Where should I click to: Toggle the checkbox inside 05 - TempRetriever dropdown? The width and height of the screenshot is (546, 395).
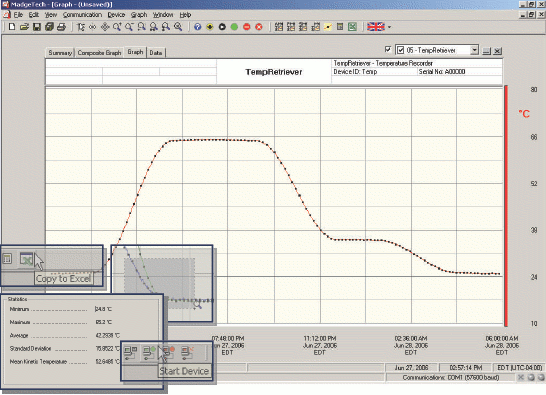(400, 50)
